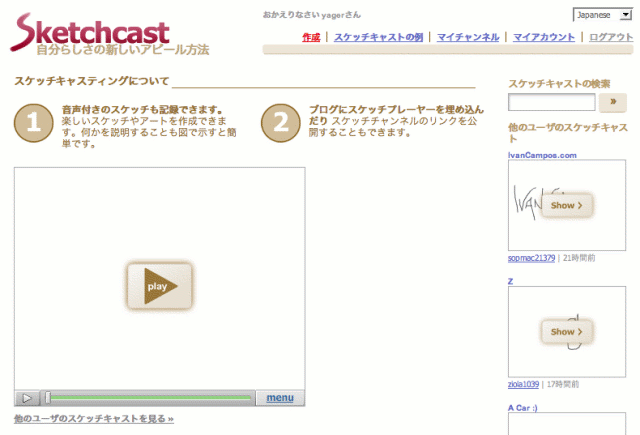640x435 pixels.
Task: Click ログアウト to log out
Action: coord(611,37)
